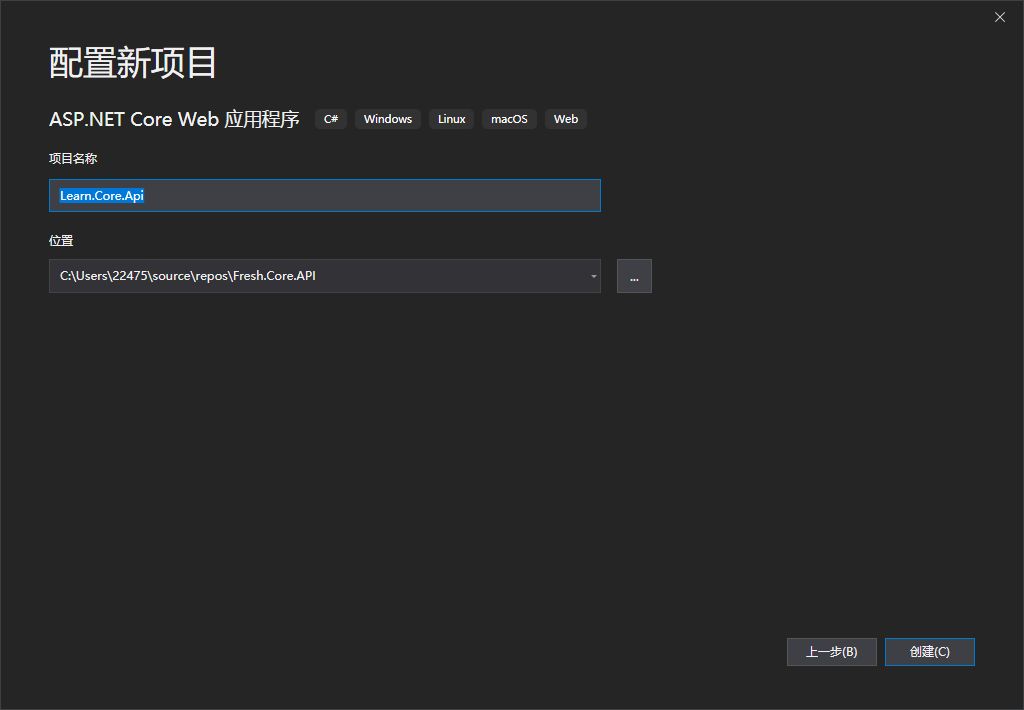Open recent locations list for project path

click(592, 276)
